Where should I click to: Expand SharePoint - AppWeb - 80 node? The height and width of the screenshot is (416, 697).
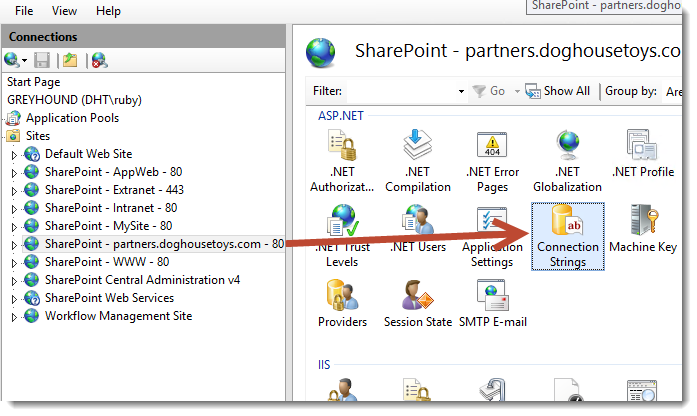tap(14, 173)
